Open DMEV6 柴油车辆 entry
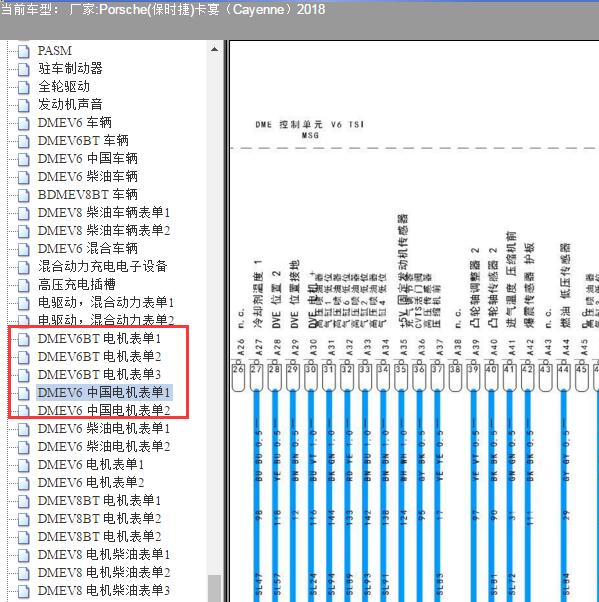Image resolution: width=599 pixels, height=602 pixels. pyautogui.click(x=88, y=177)
